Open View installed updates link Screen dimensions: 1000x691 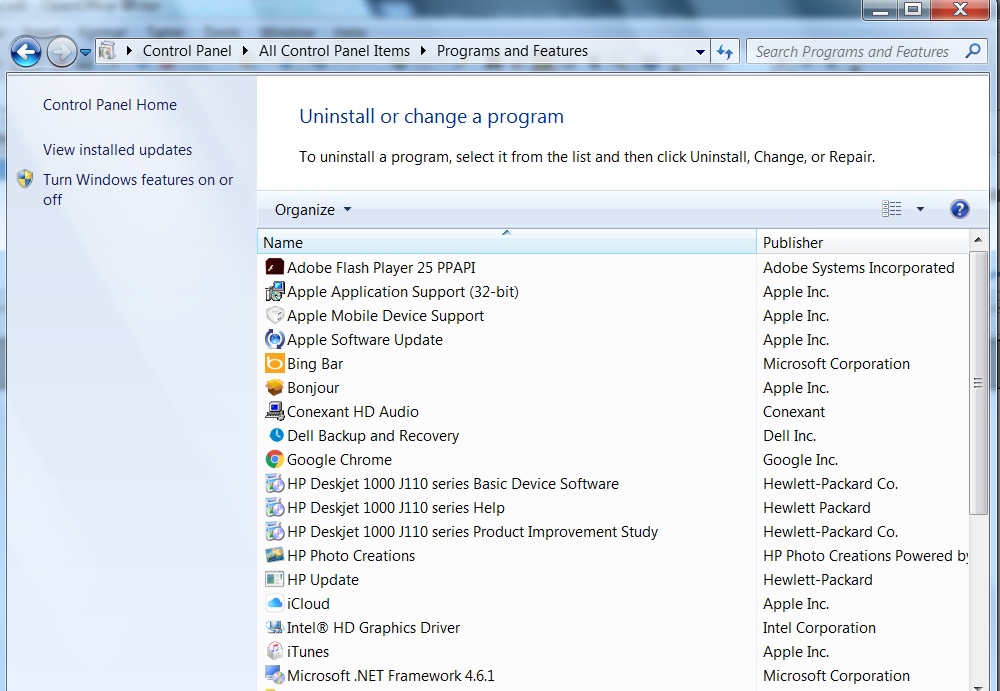[x=117, y=150]
